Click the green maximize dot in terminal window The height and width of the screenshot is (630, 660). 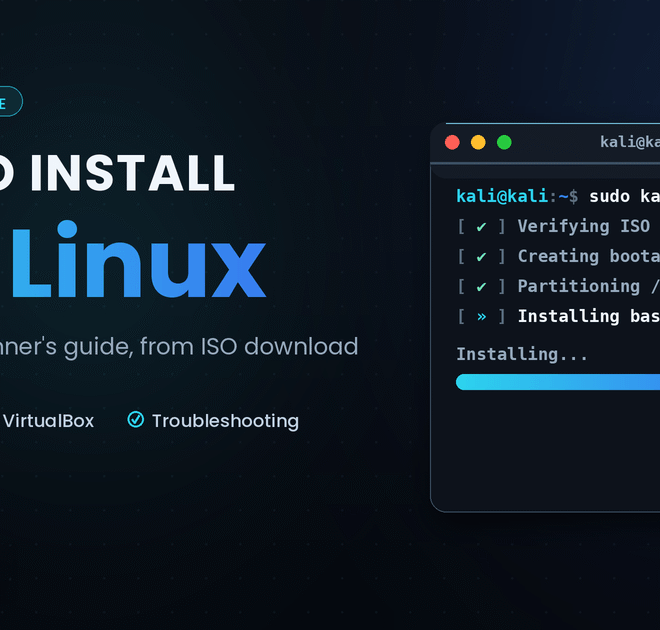pos(504,142)
